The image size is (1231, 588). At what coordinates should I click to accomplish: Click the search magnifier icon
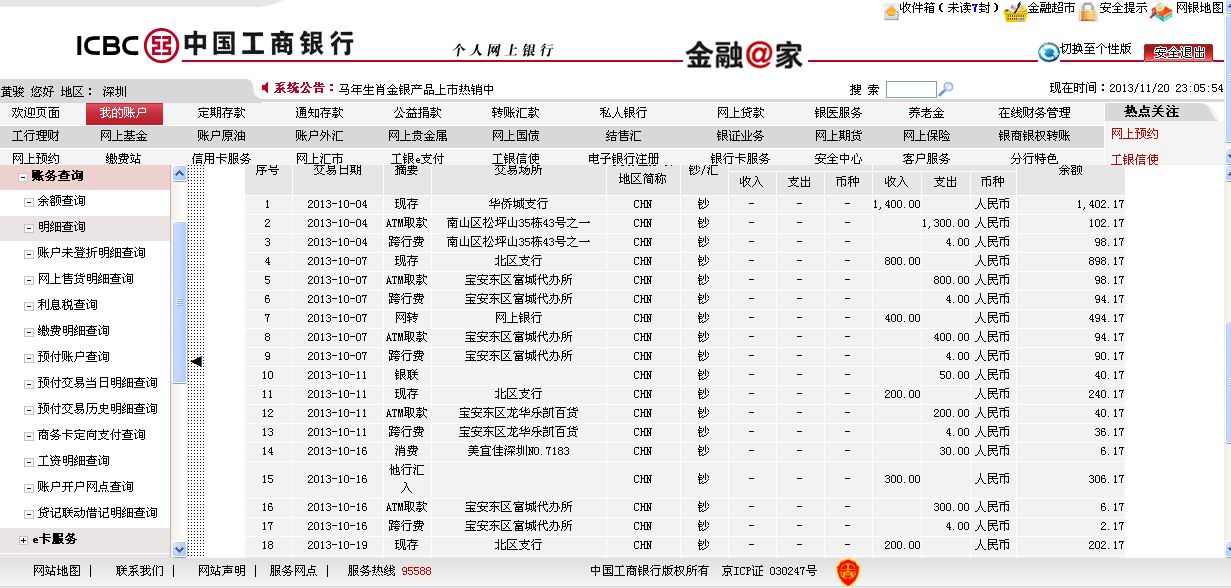pos(946,89)
